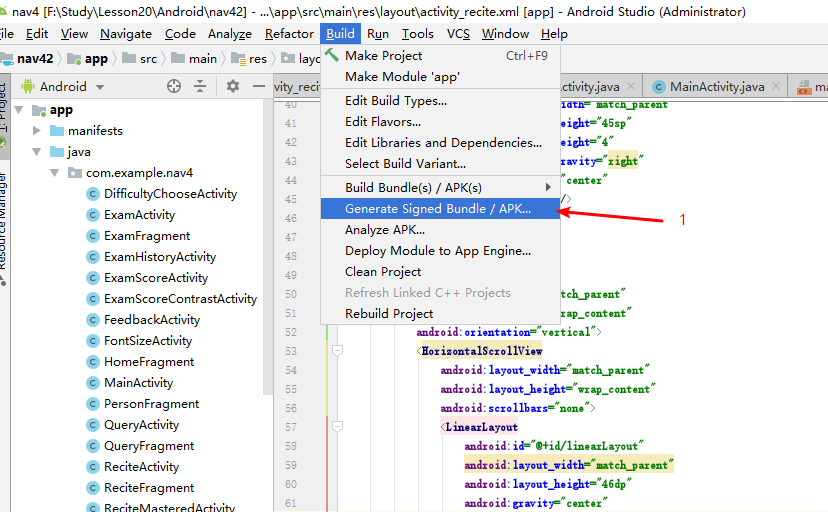Switch to the MainActivity.java tab
Image resolution: width=828 pixels, height=512 pixels.
(x=716, y=86)
